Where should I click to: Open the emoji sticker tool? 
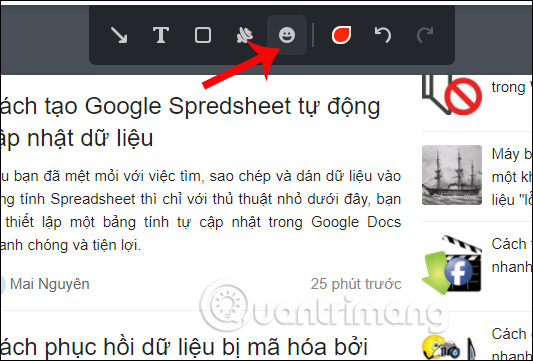(287, 35)
